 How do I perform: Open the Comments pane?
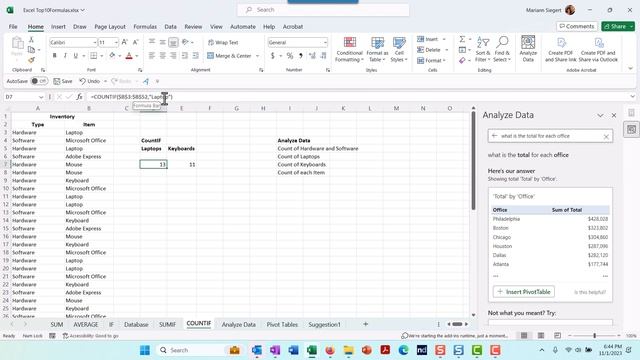(x=577, y=26)
